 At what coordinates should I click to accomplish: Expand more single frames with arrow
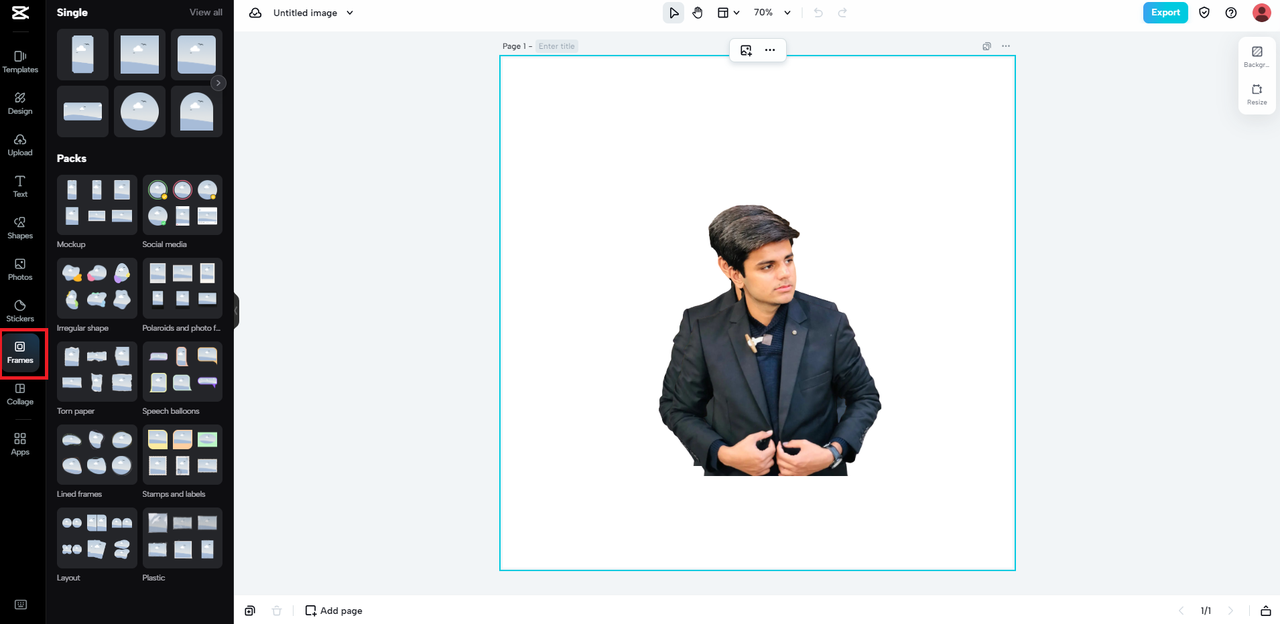(x=218, y=83)
